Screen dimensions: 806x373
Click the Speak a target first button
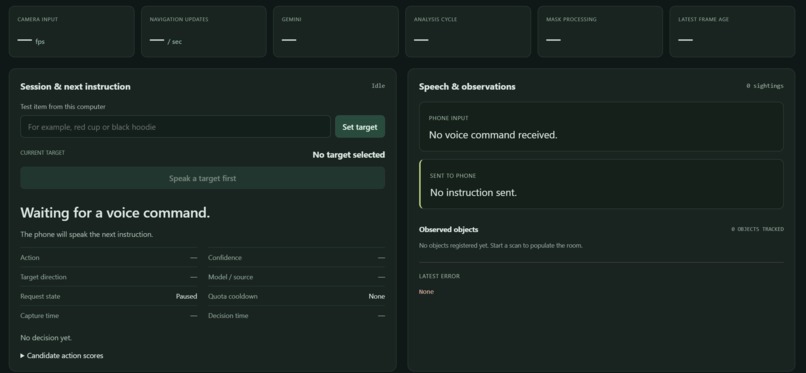[203, 178]
